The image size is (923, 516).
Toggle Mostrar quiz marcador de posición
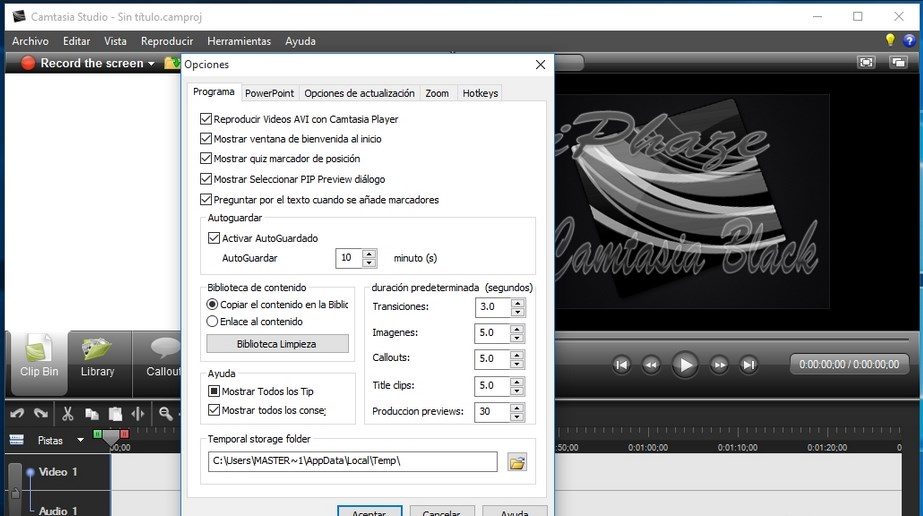click(x=205, y=159)
